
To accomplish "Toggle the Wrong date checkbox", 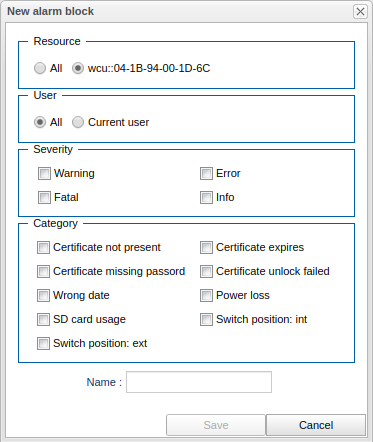I will pos(43,296).
